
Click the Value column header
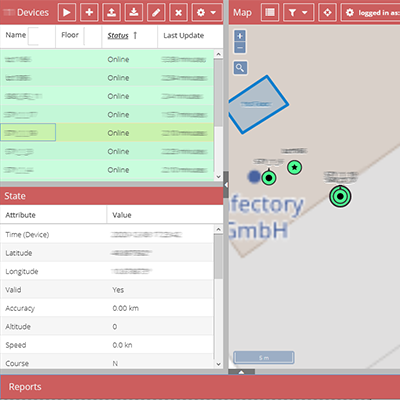165,215
